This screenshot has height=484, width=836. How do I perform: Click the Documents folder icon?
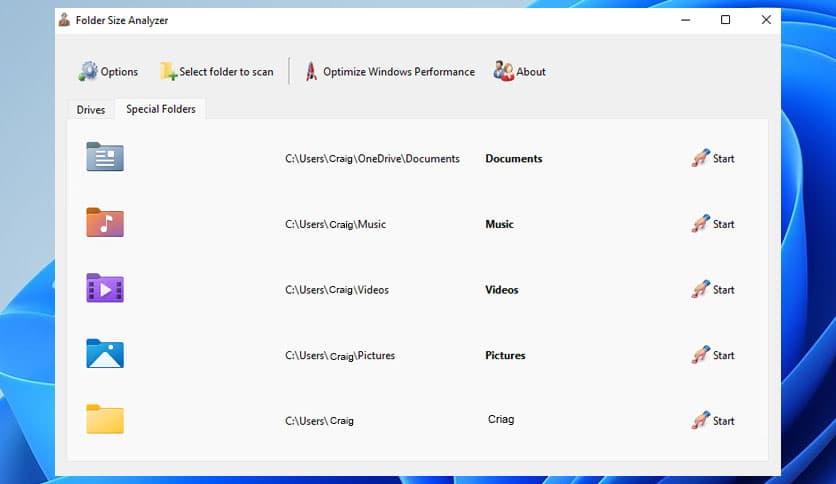point(105,157)
